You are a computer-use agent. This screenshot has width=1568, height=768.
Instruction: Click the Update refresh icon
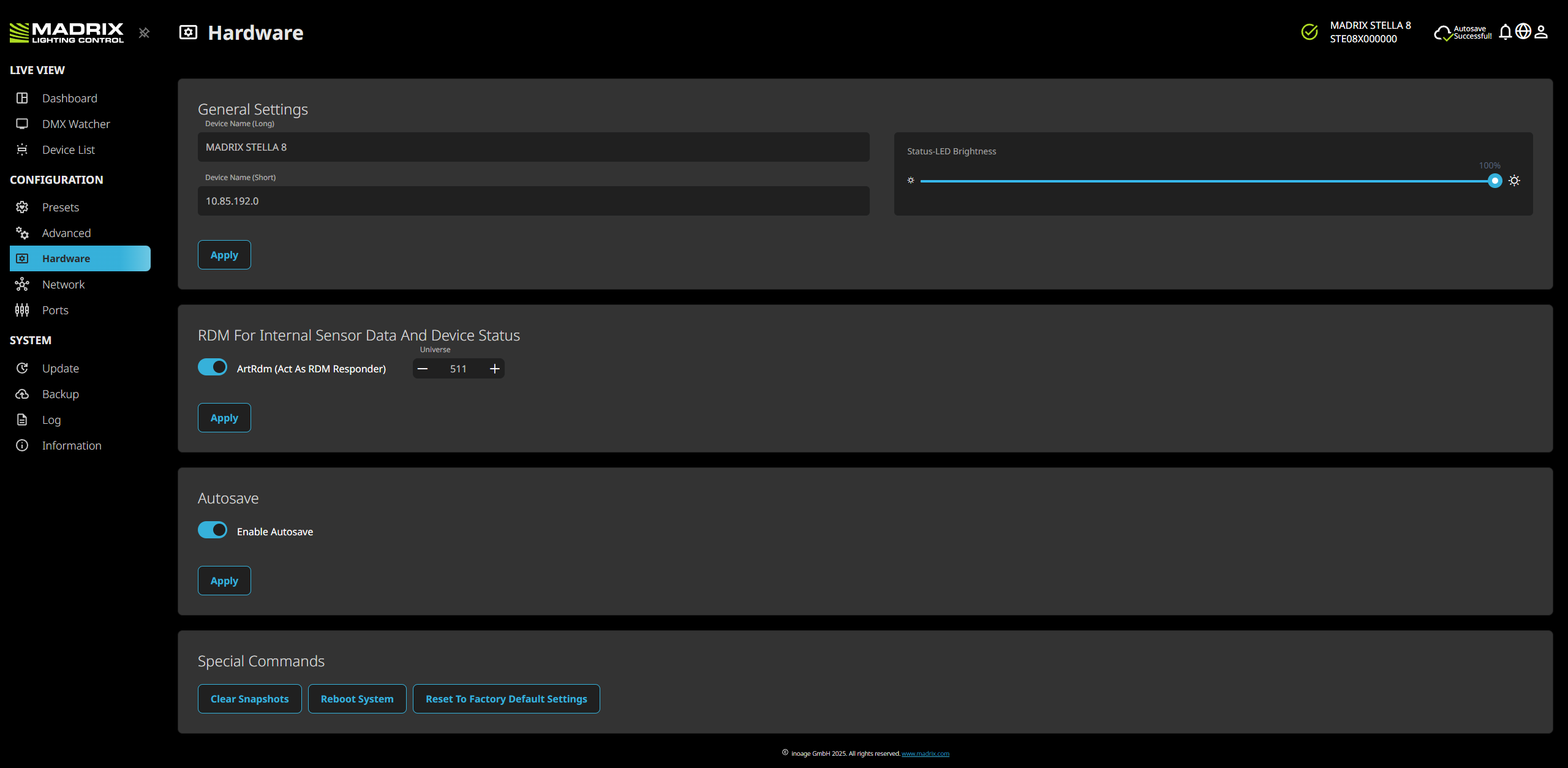click(x=22, y=368)
